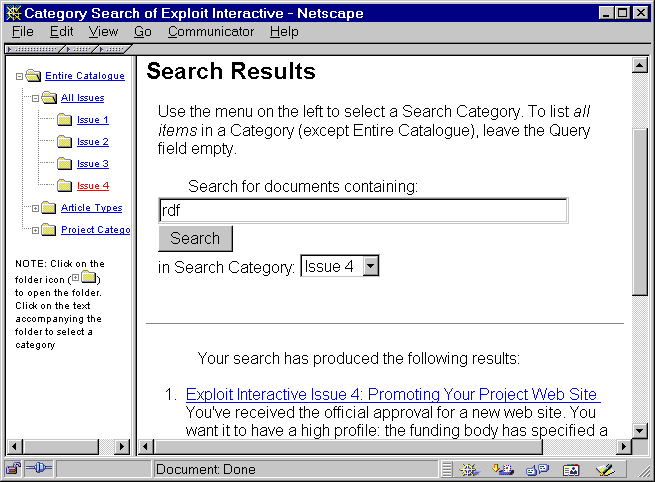This screenshot has width=655, height=482.
Task: Click the Project Categories folder icon
Action: (49, 230)
